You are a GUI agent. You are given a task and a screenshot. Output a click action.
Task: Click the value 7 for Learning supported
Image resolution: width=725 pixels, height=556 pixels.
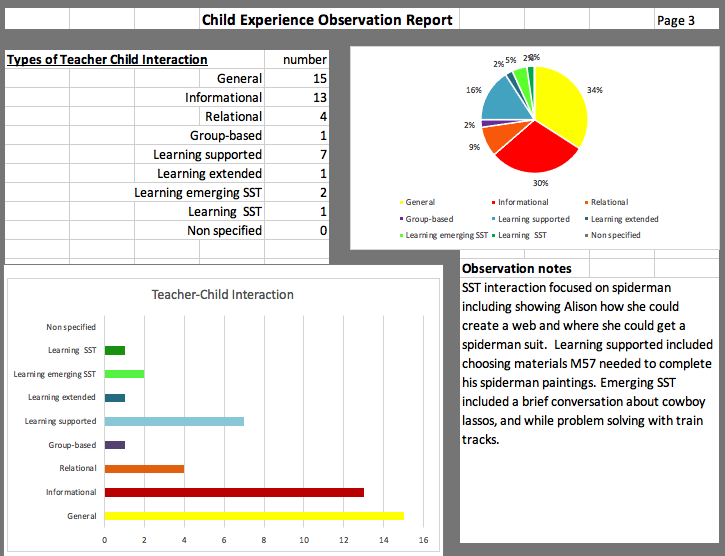(323, 154)
